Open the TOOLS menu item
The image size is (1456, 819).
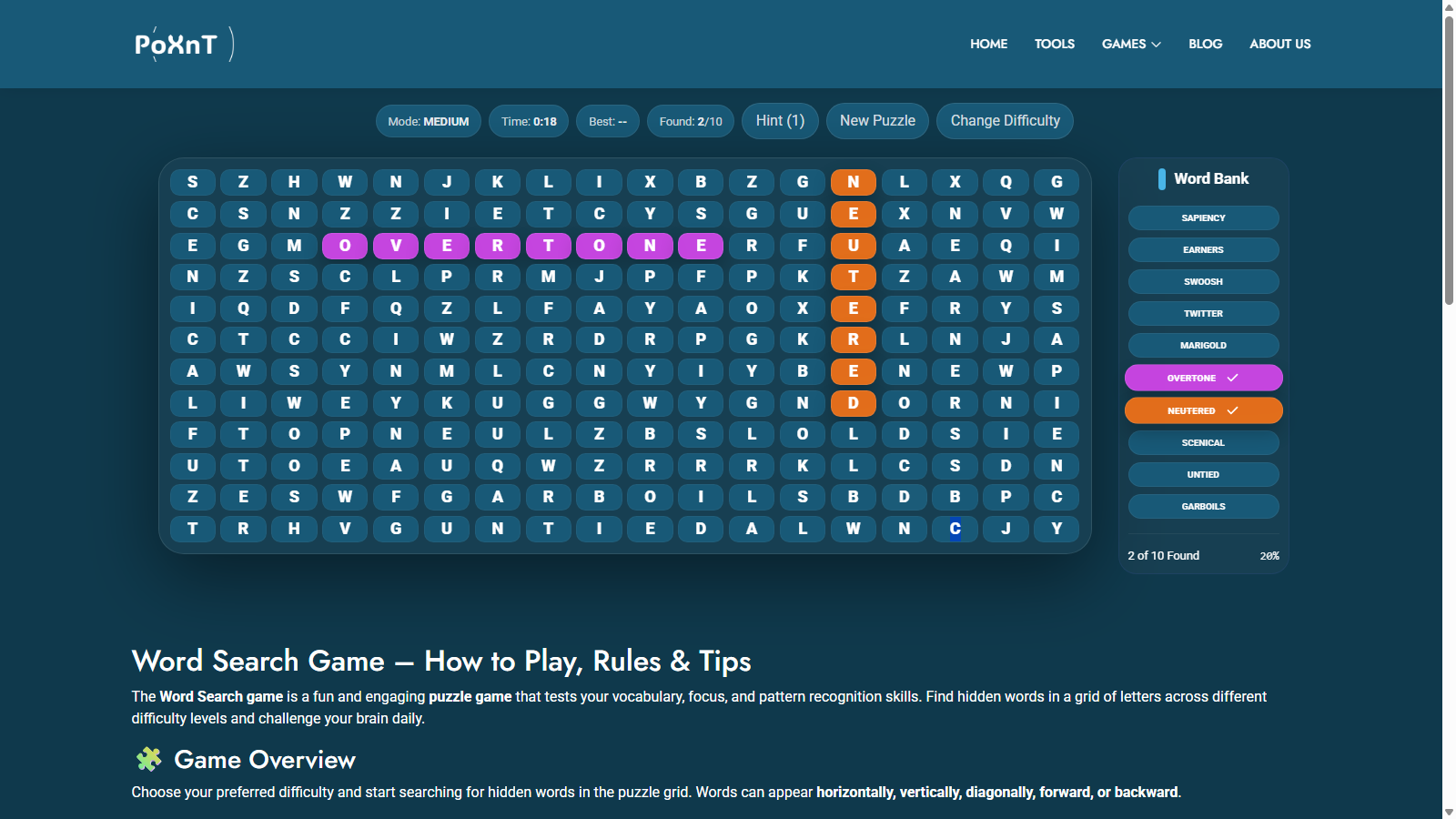point(1054,44)
